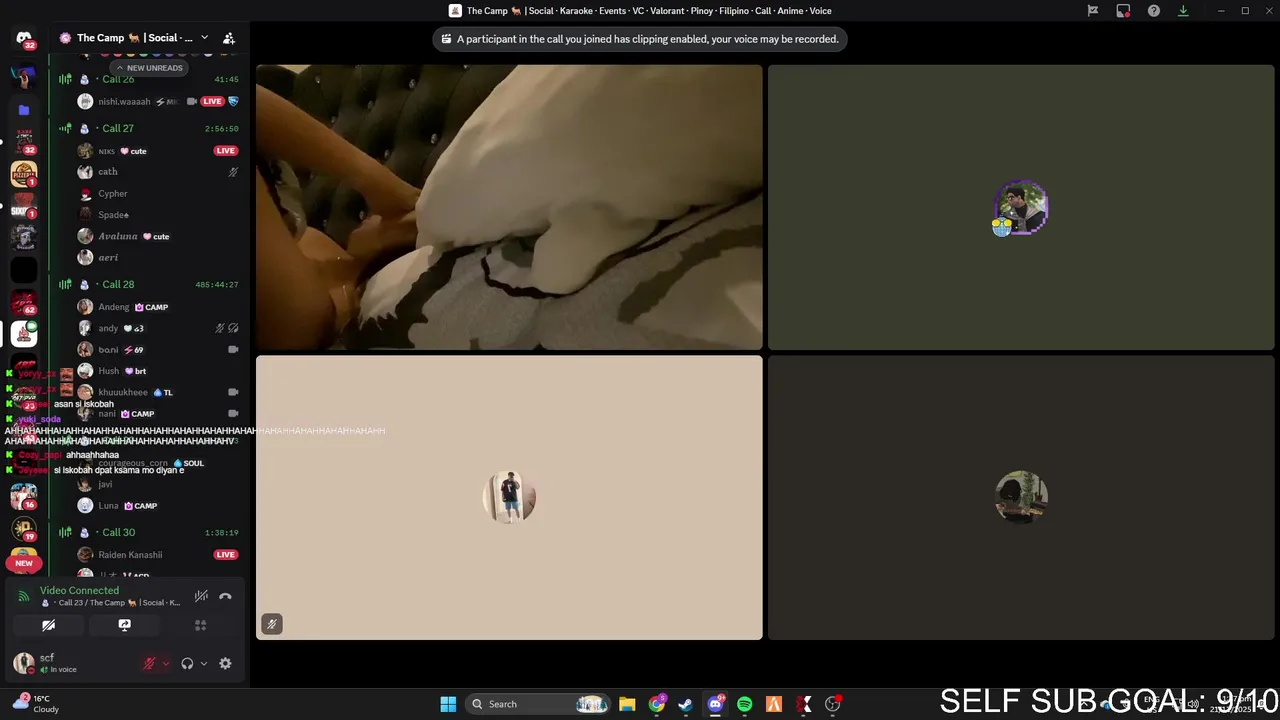Select user aeri in Call 27
The width and height of the screenshot is (1280, 720).
pyautogui.click(x=108, y=257)
